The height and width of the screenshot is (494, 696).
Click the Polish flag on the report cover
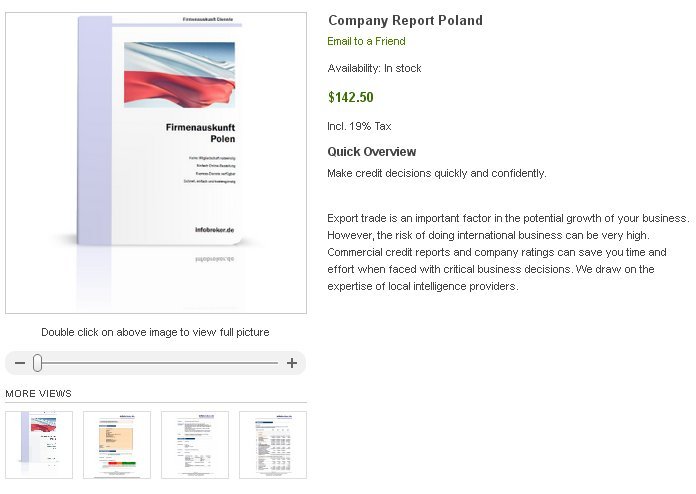(180, 75)
